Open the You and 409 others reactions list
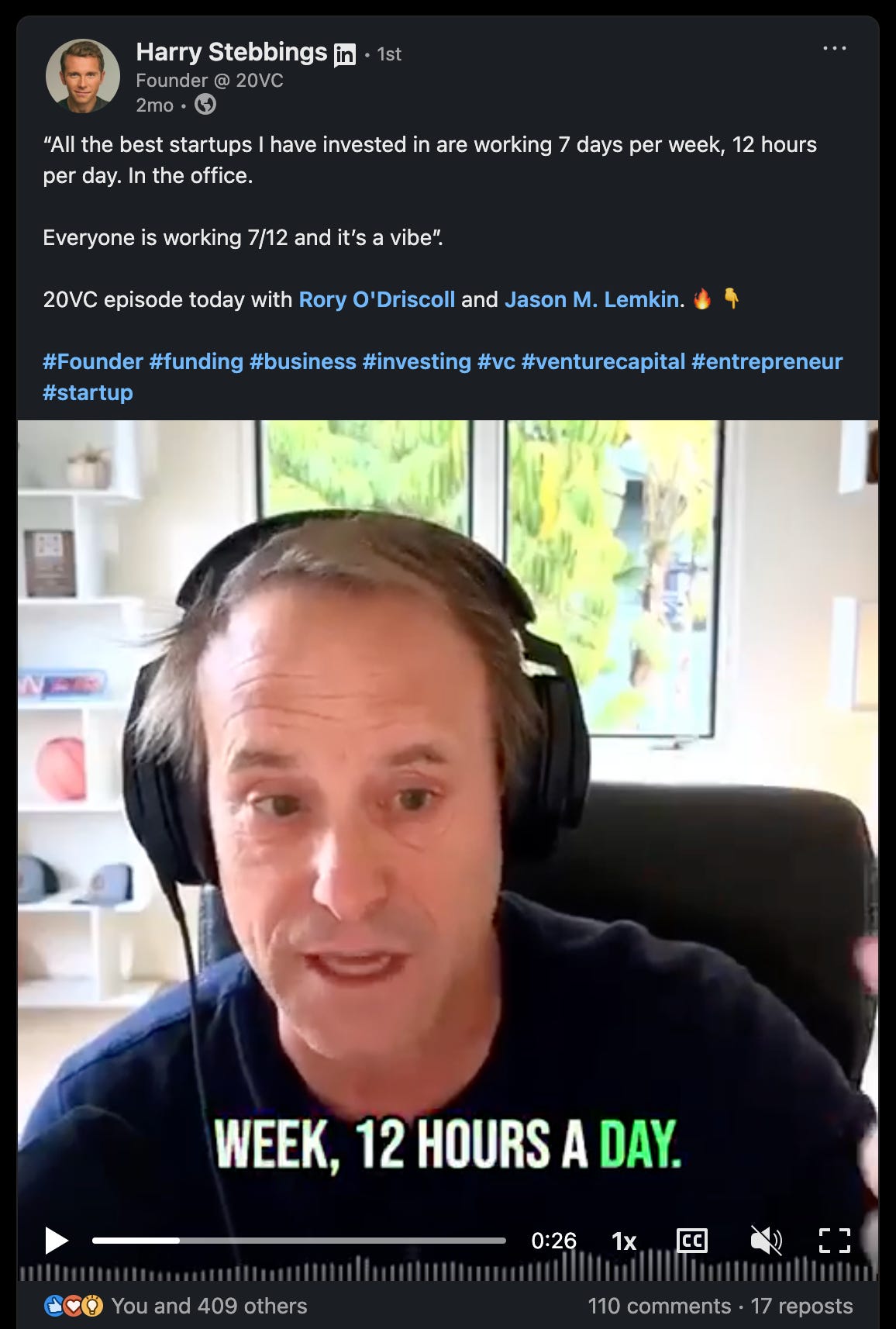The height and width of the screenshot is (1329, 896). click(209, 1306)
